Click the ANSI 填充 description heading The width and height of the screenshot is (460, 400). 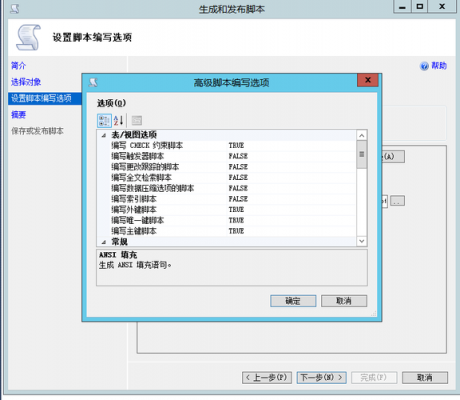point(118,255)
